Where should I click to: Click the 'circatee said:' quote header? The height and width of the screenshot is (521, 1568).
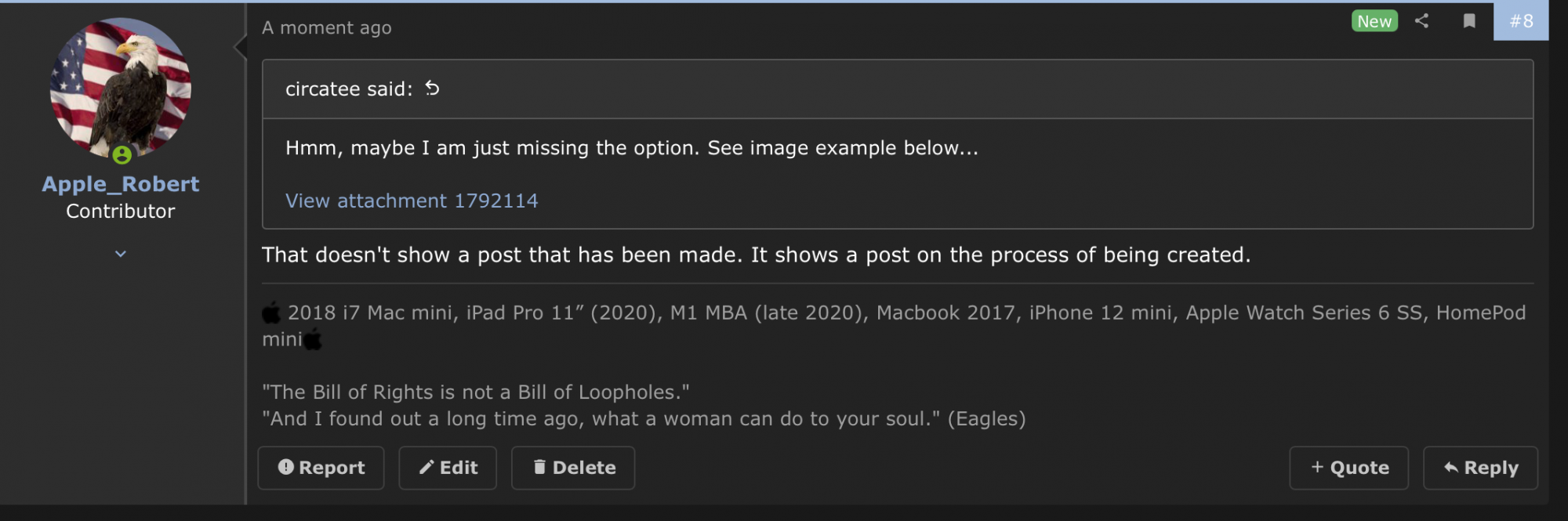click(349, 89)
